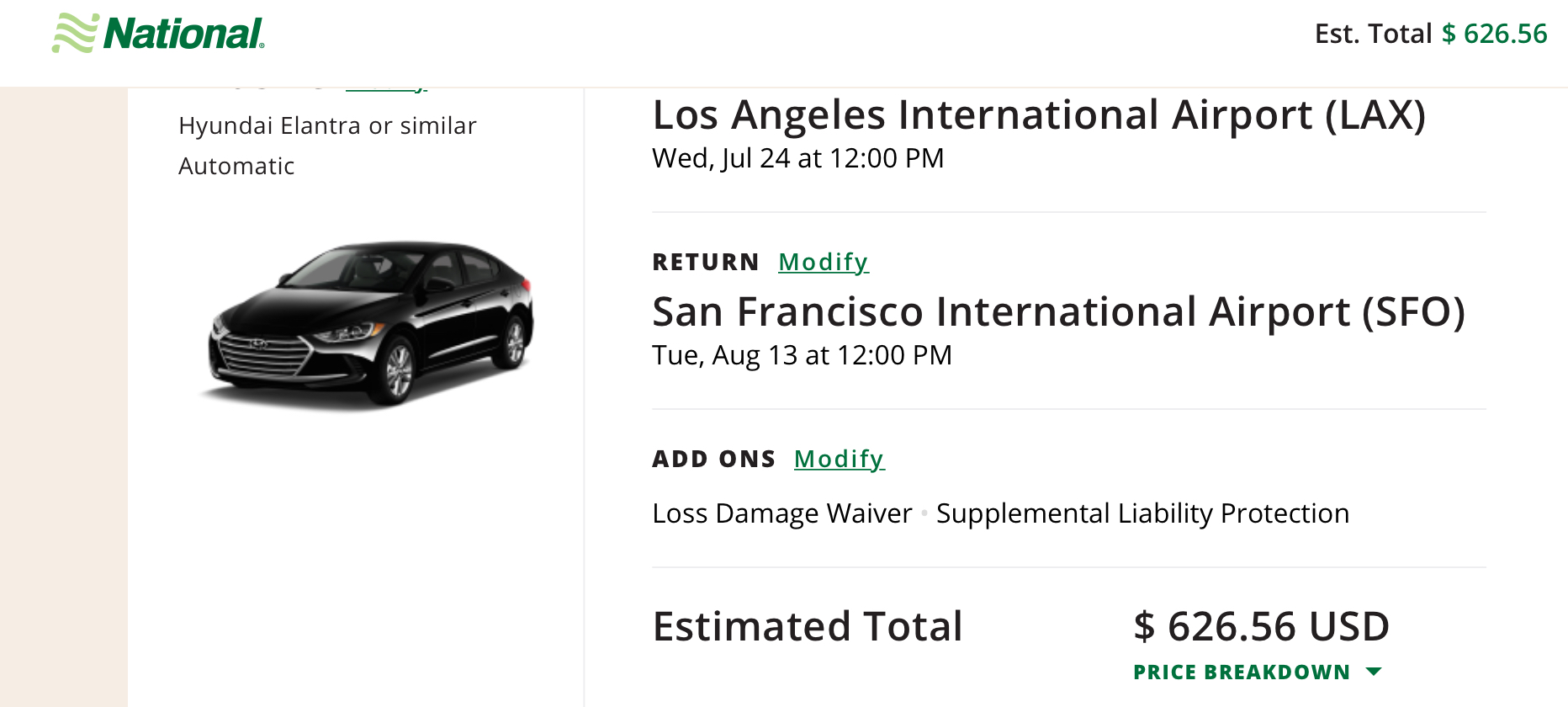Click the RETURN section heading

point(706,262)
